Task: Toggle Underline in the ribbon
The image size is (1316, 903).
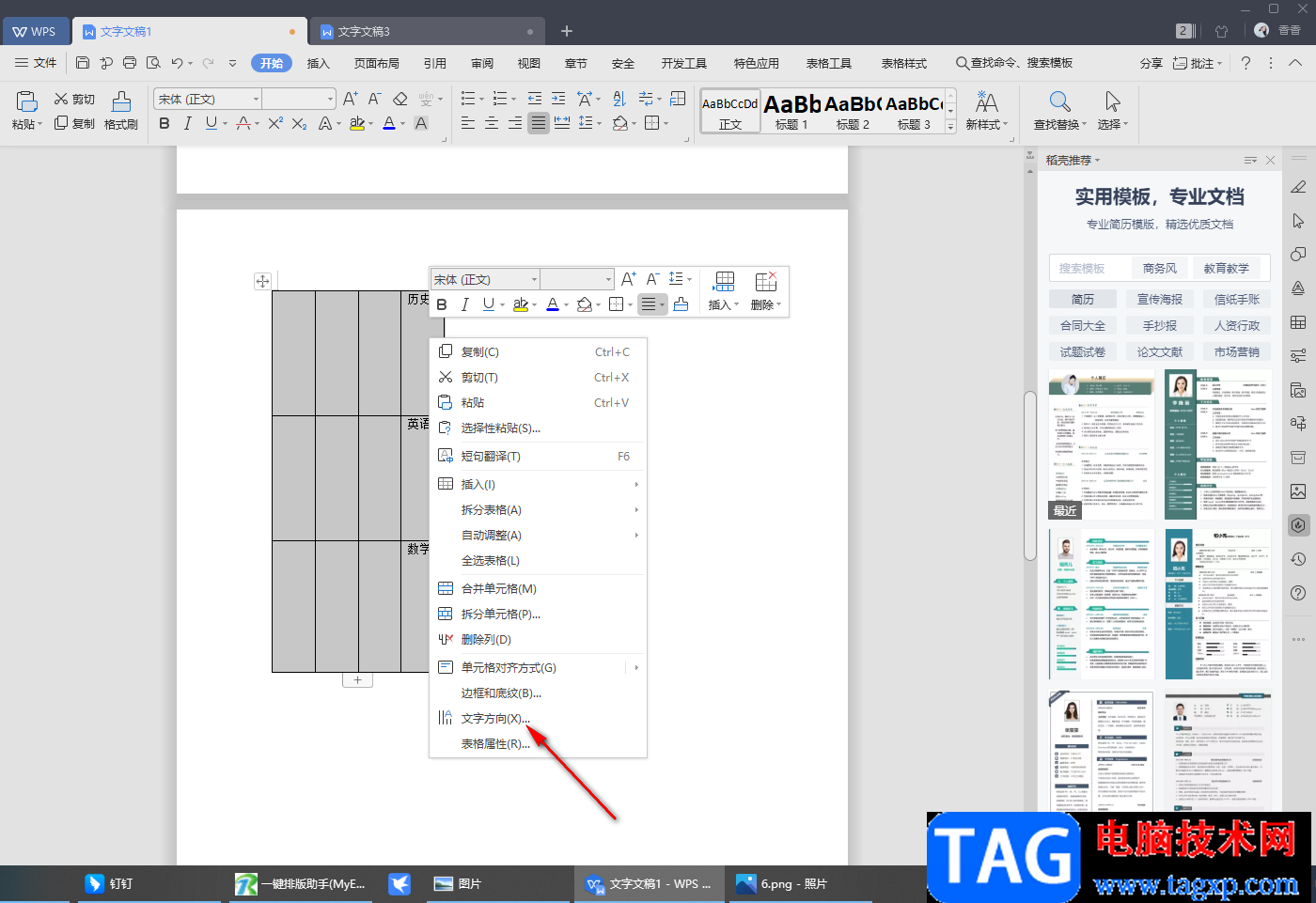Action: (x=211, y=123)
